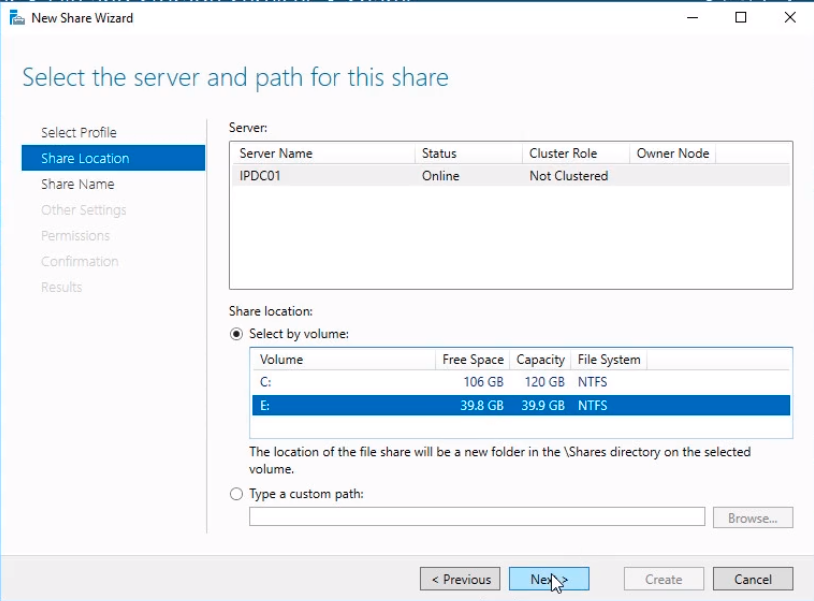Open the Select Profile step
814x601 pixels.
coord(79,132)
